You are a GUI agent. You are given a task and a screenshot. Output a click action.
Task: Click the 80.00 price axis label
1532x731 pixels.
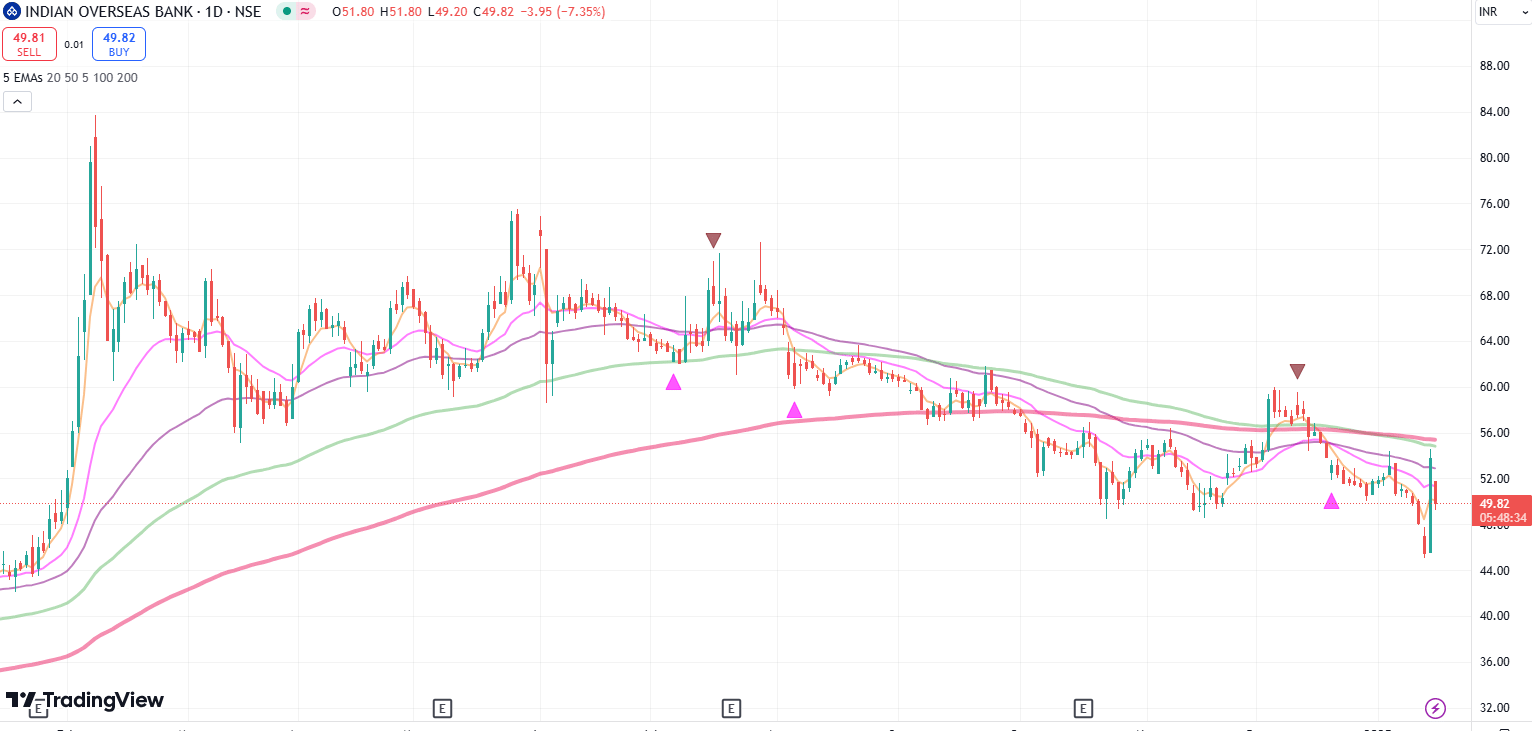pyautogui.click(x=1494, y=158)
